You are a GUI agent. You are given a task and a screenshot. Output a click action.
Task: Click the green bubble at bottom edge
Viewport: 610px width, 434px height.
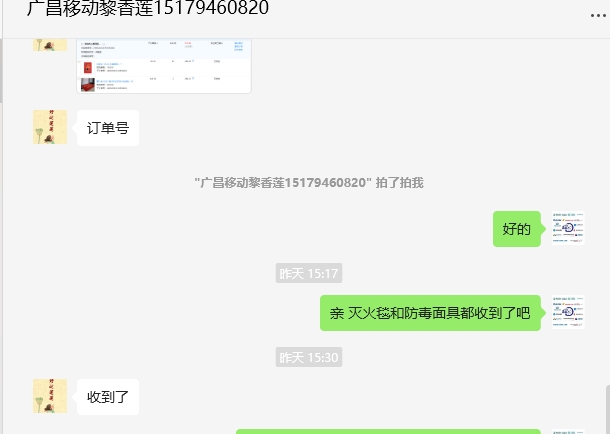tap(388, 432)
